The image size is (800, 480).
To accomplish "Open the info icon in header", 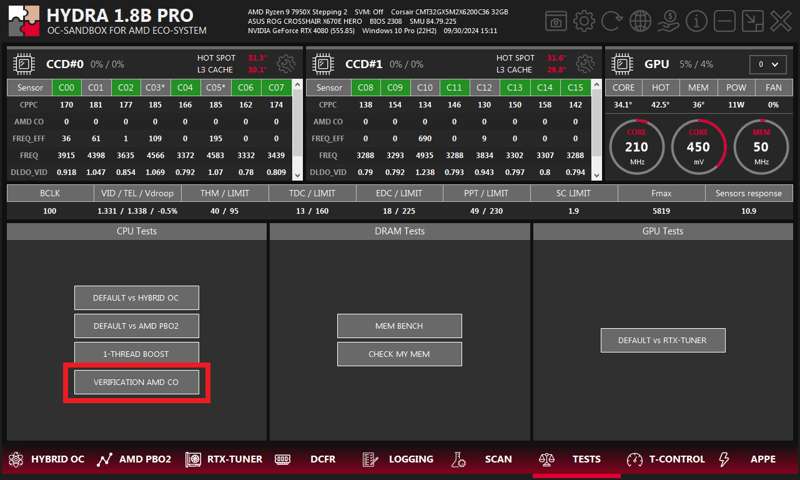I will pos(697,21).
